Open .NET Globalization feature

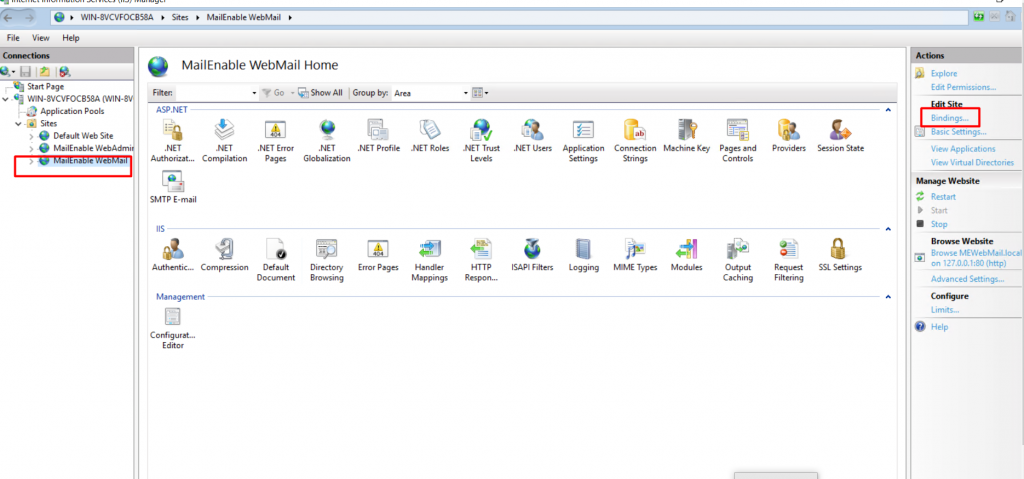click(327, 141)
